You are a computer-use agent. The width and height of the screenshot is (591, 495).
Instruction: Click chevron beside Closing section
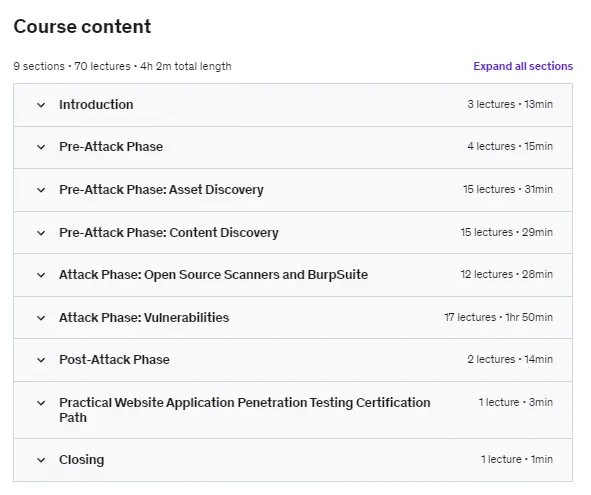click(x=41, y=460)
